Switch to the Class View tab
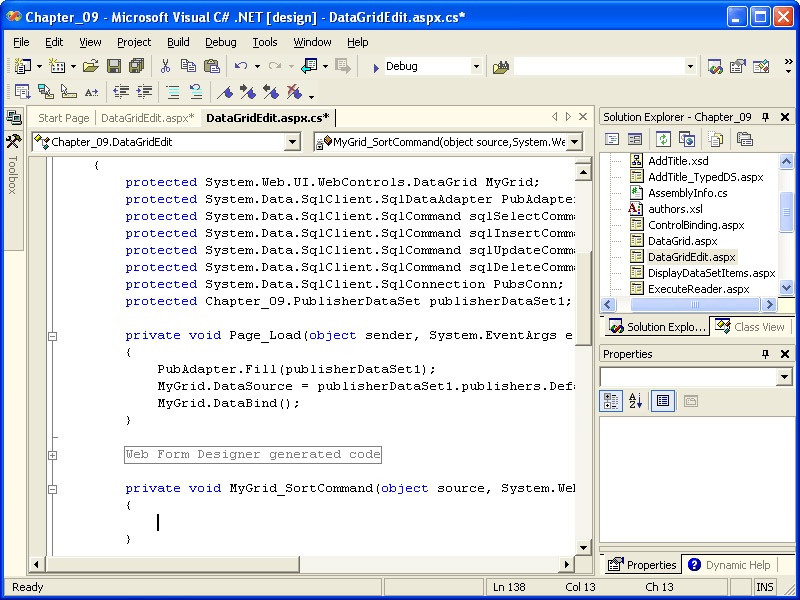 (751, 327)
